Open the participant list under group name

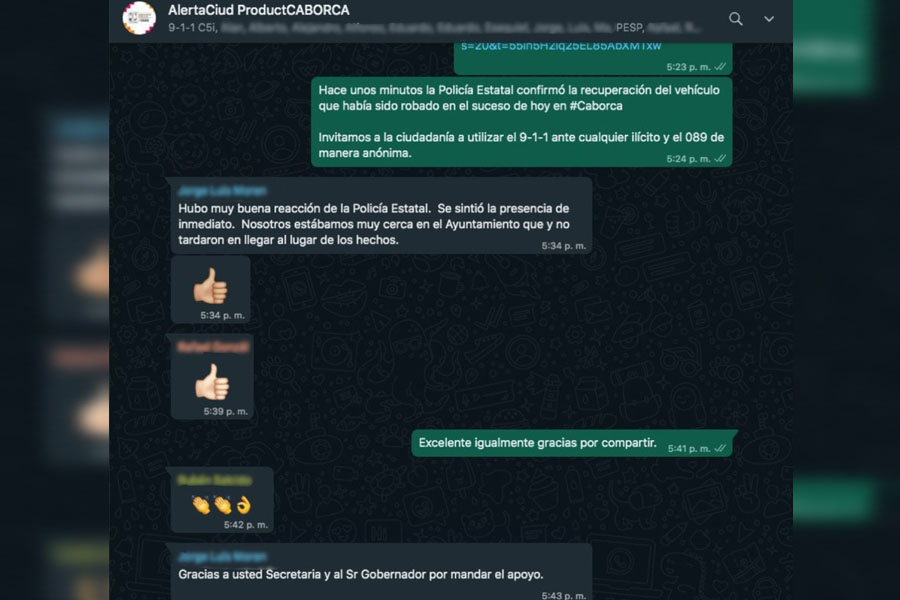[433, 28]
